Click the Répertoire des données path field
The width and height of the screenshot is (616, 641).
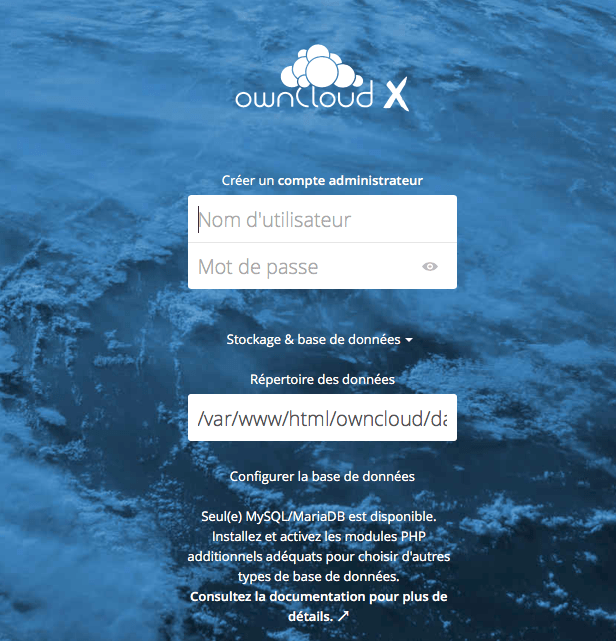coord(322,418)
